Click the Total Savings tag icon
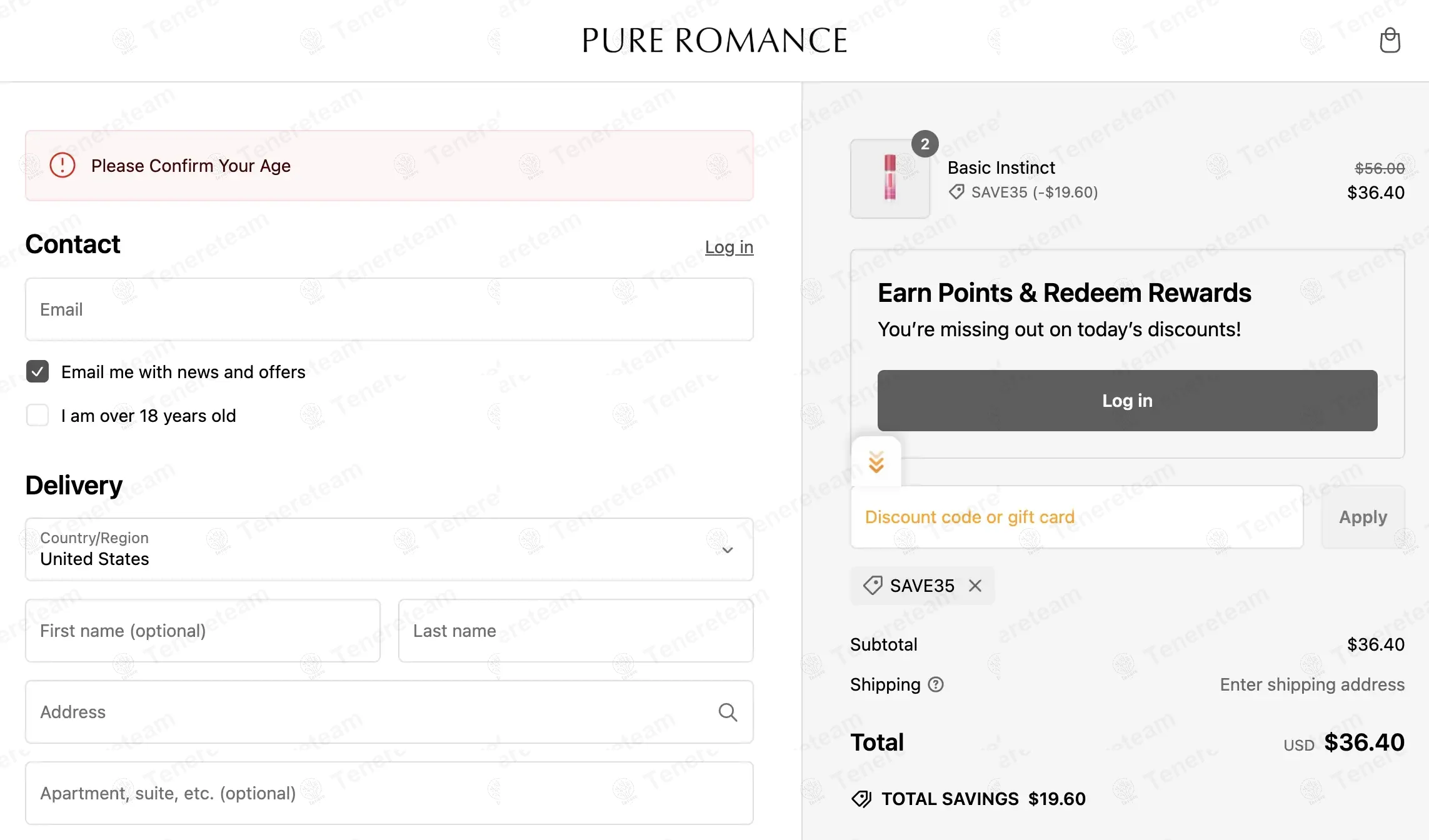The image size is (1429, 840). 861,799
